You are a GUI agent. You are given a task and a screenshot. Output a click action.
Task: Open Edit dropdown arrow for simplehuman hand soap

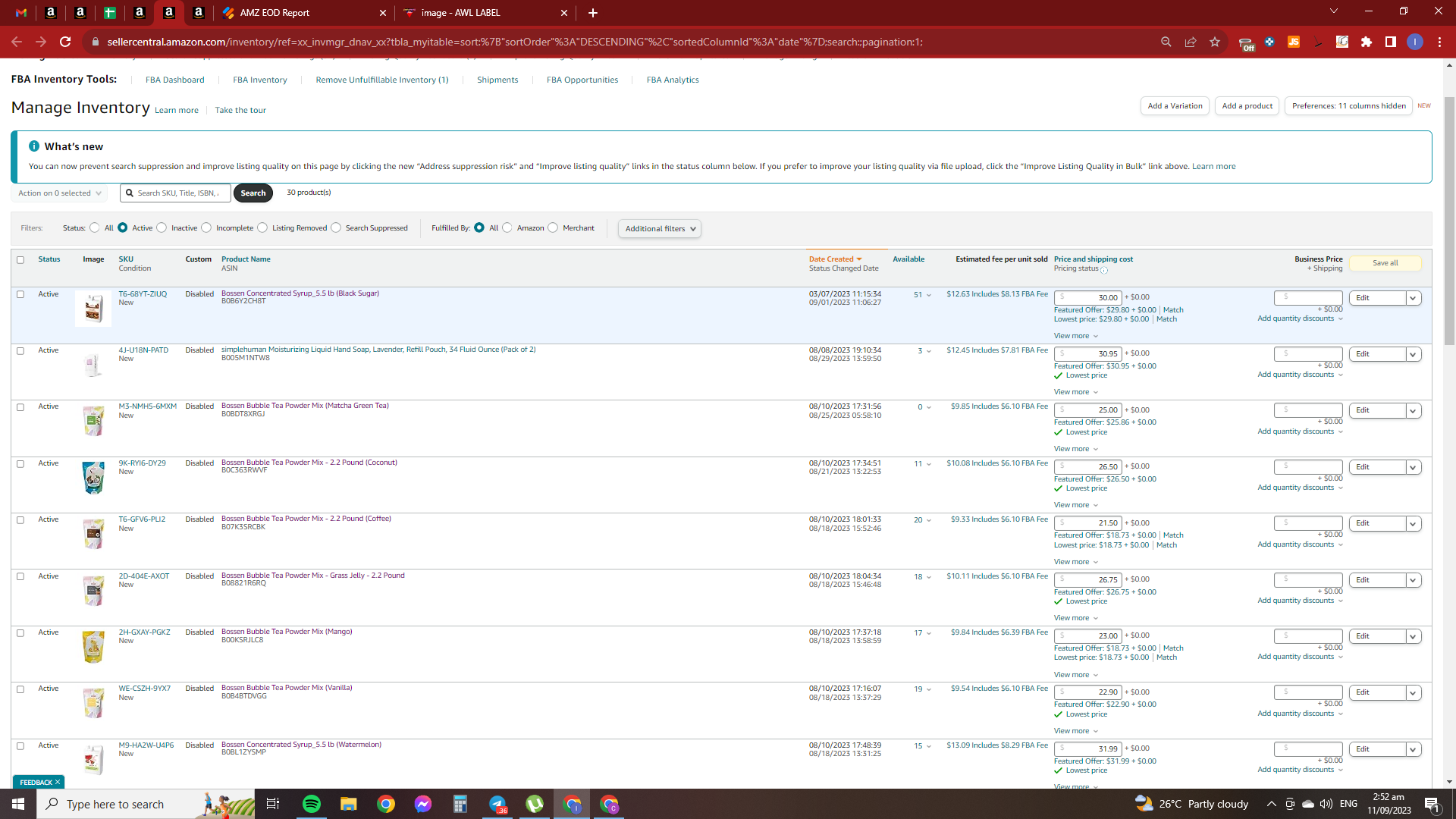point(1414,355)
